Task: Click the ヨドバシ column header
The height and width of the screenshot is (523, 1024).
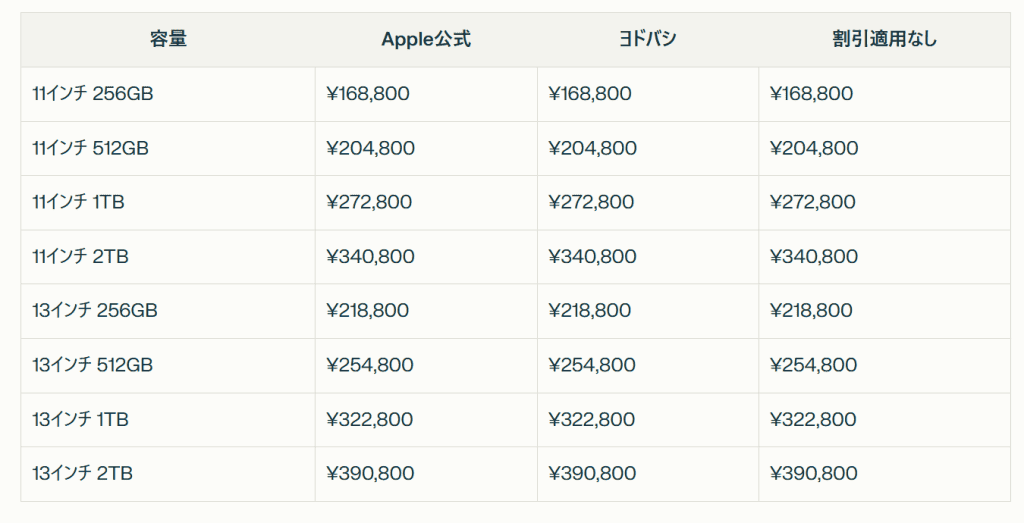Action: [x=647, y=39]
